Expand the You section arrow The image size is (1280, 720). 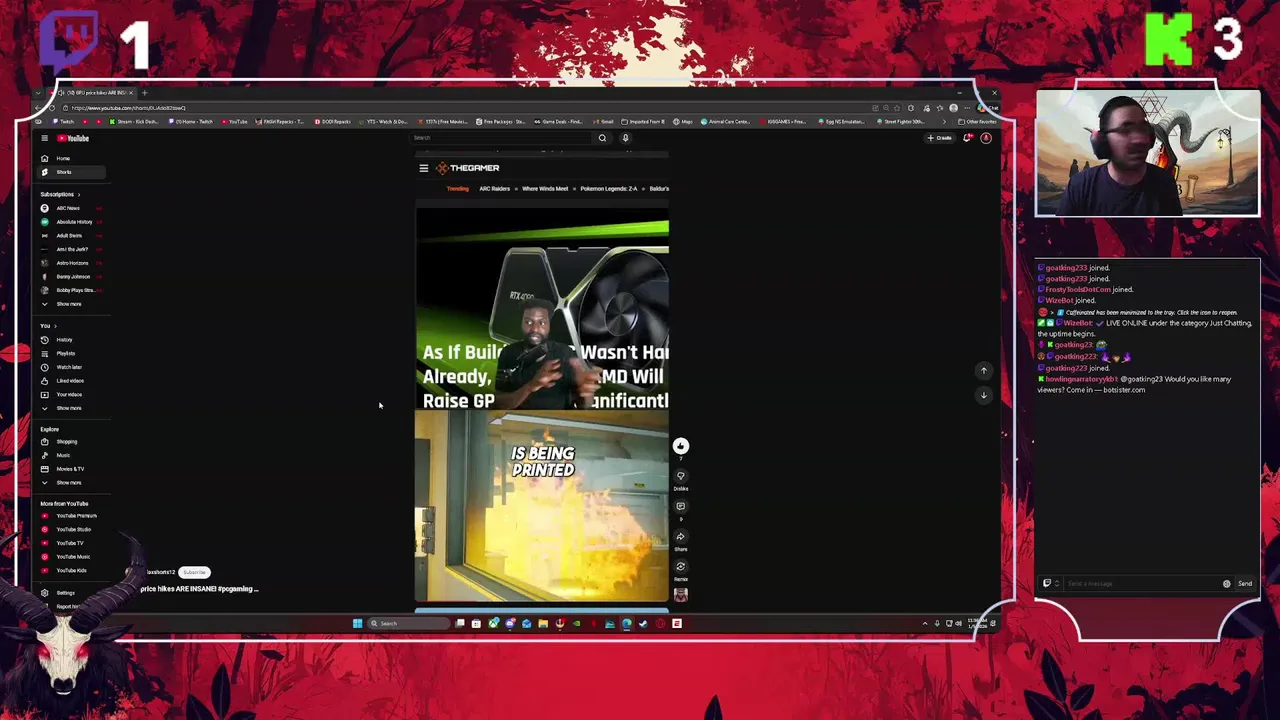click(55, 326)
